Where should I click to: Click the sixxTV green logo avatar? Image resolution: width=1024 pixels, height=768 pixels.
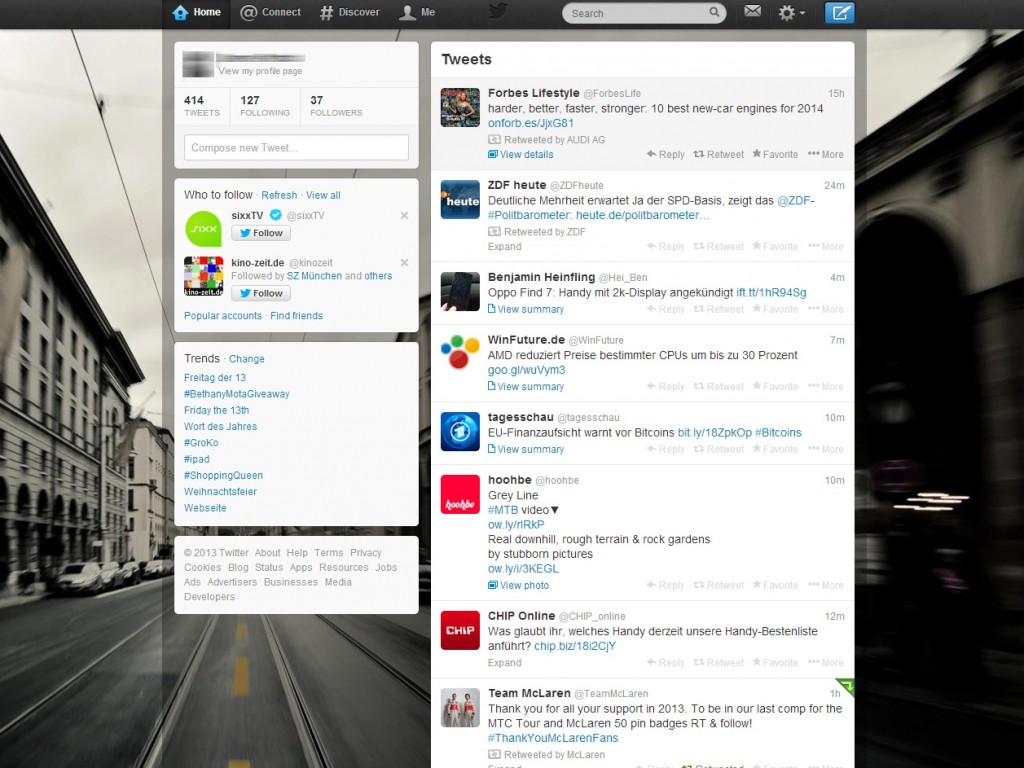(203, 228)
